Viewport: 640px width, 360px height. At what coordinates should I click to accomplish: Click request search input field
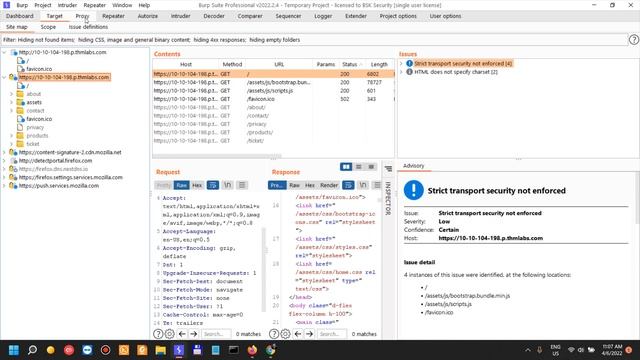pos(216,334)
